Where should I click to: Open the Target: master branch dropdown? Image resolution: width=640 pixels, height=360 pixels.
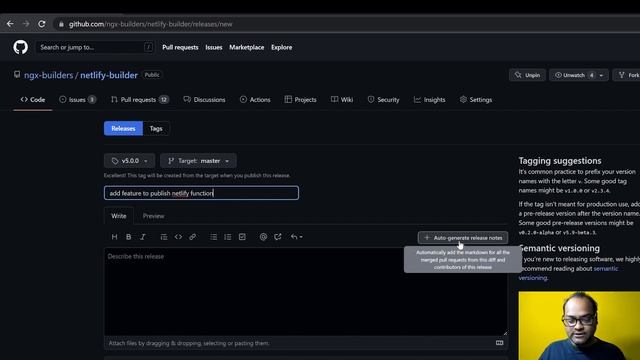(198, 161)
